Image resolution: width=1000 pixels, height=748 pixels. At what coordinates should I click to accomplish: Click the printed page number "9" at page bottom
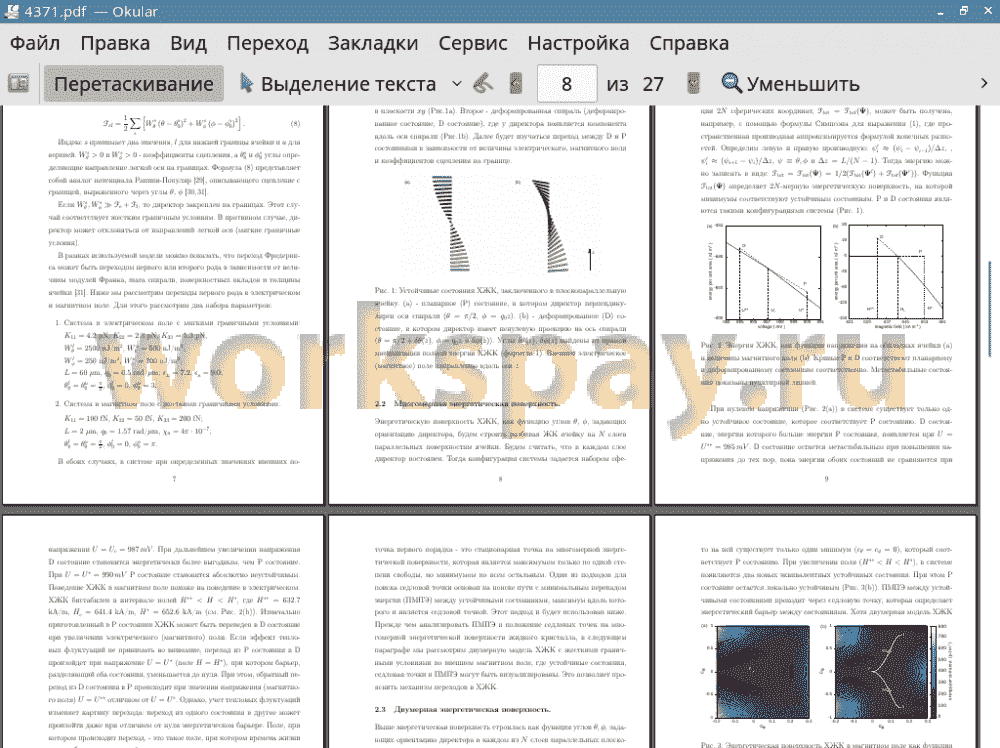point(827,479)
